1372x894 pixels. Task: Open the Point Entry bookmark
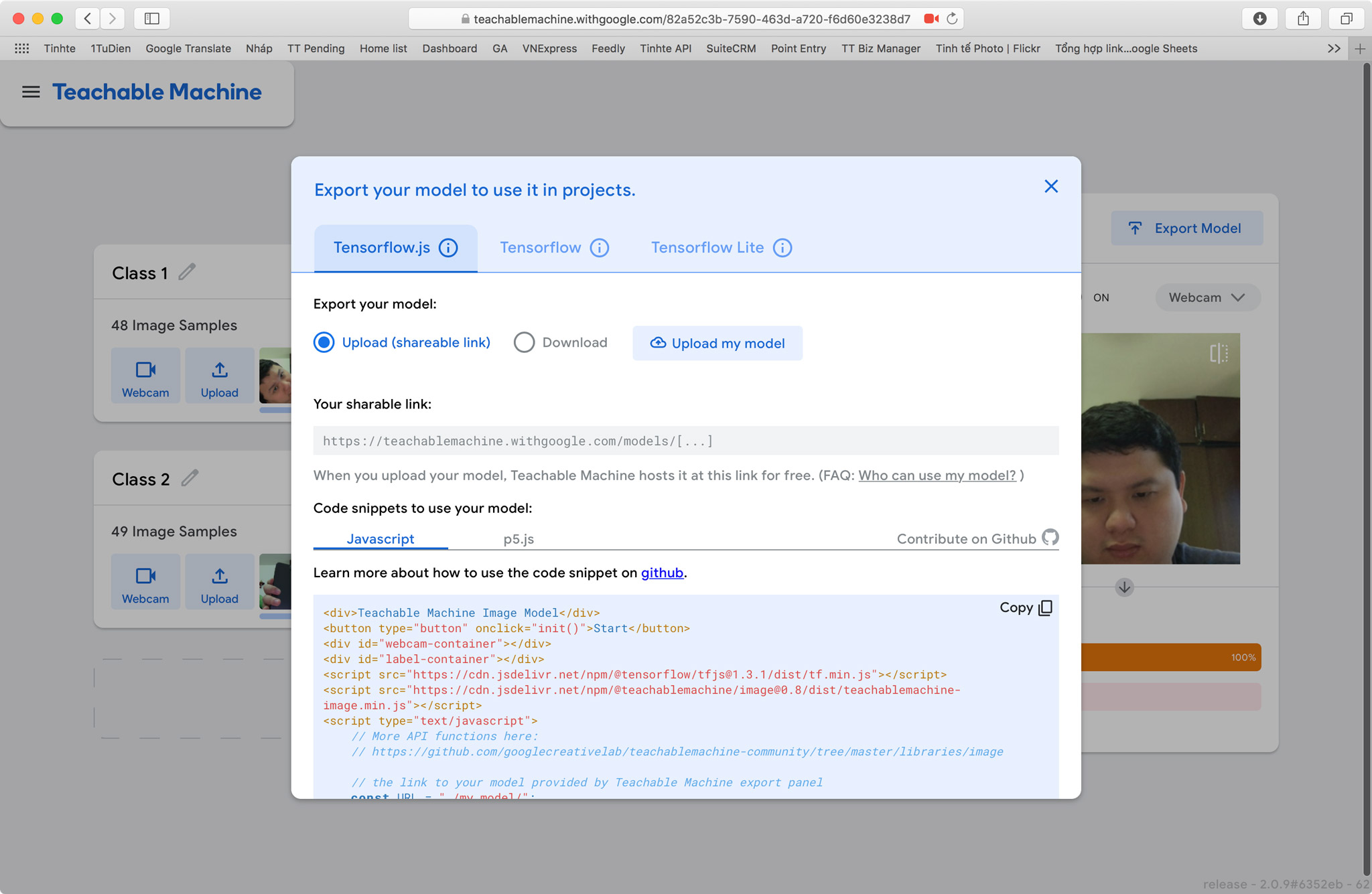point(799,49)
